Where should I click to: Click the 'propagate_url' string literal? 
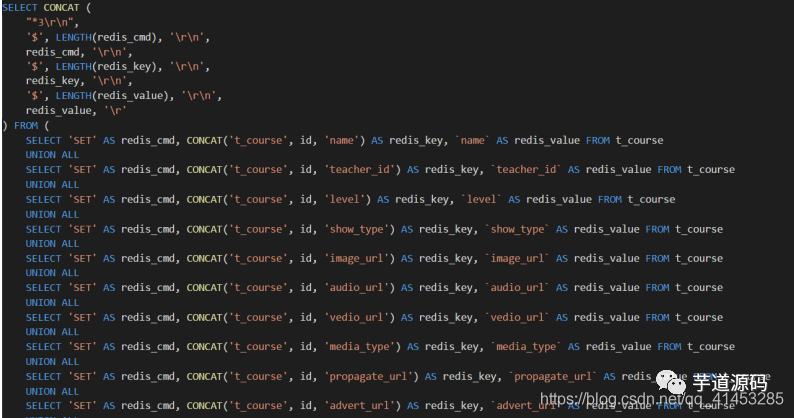pos(371,376)
